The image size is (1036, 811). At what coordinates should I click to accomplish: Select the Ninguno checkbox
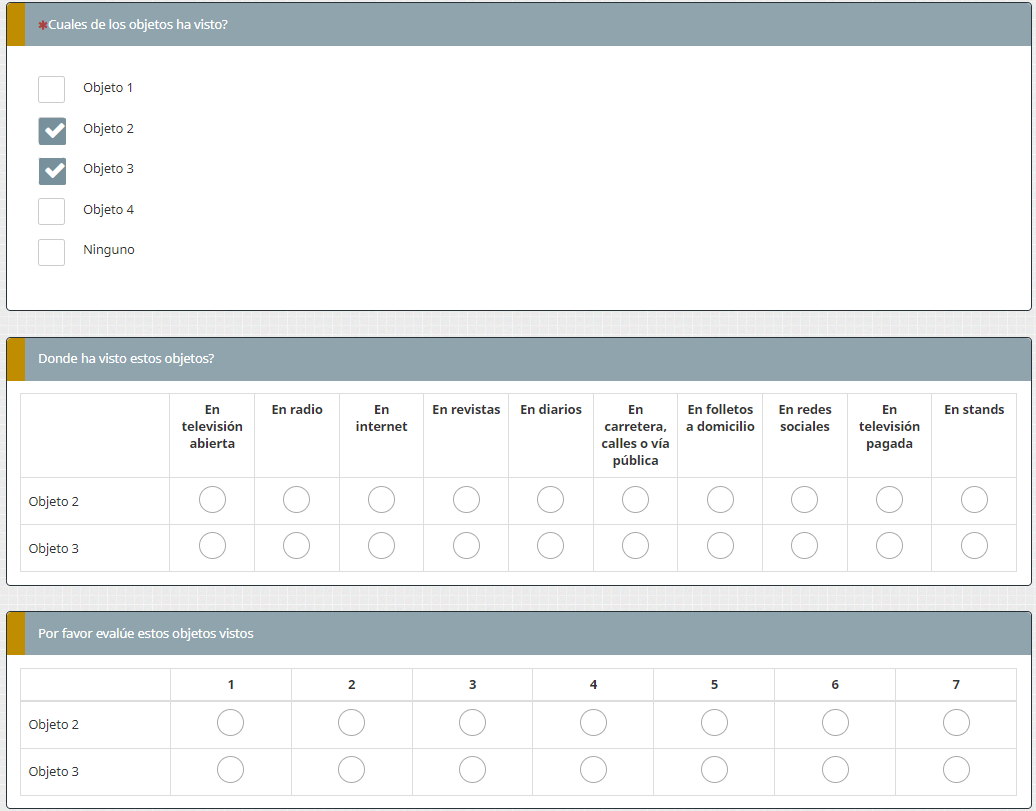coord(52,251)
